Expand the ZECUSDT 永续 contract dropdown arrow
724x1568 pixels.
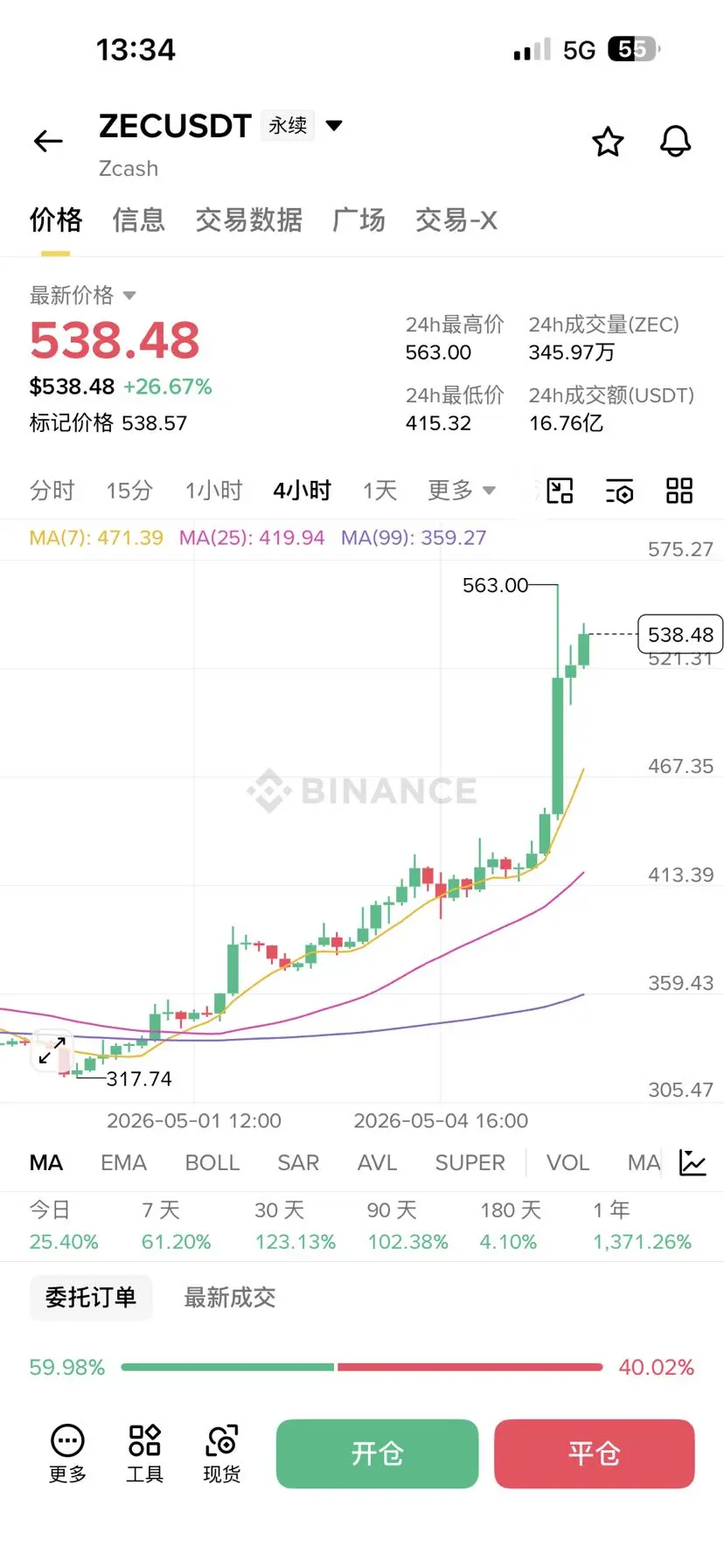point(334,126)
